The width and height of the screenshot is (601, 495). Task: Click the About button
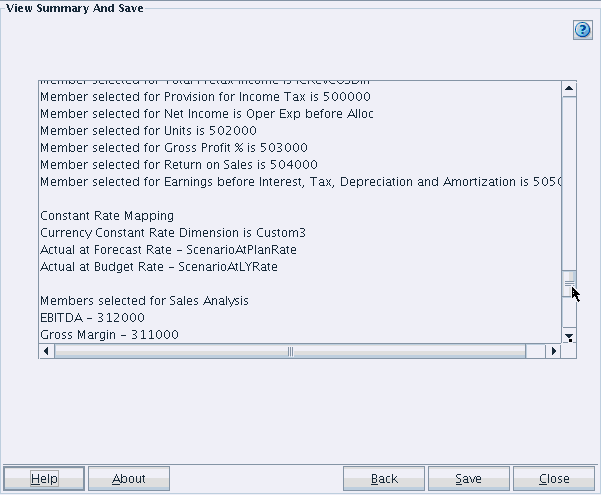[x=129, y=479]
